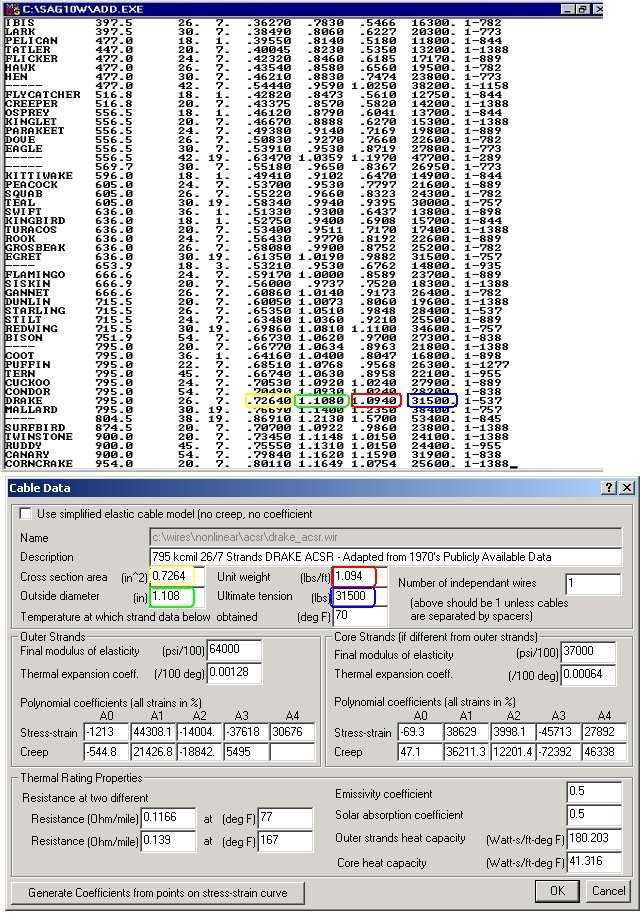Viewport: 640px width, 914px height.
Task: Click Outer Strands creep A3 field 5495
Action: pos(246,752)
